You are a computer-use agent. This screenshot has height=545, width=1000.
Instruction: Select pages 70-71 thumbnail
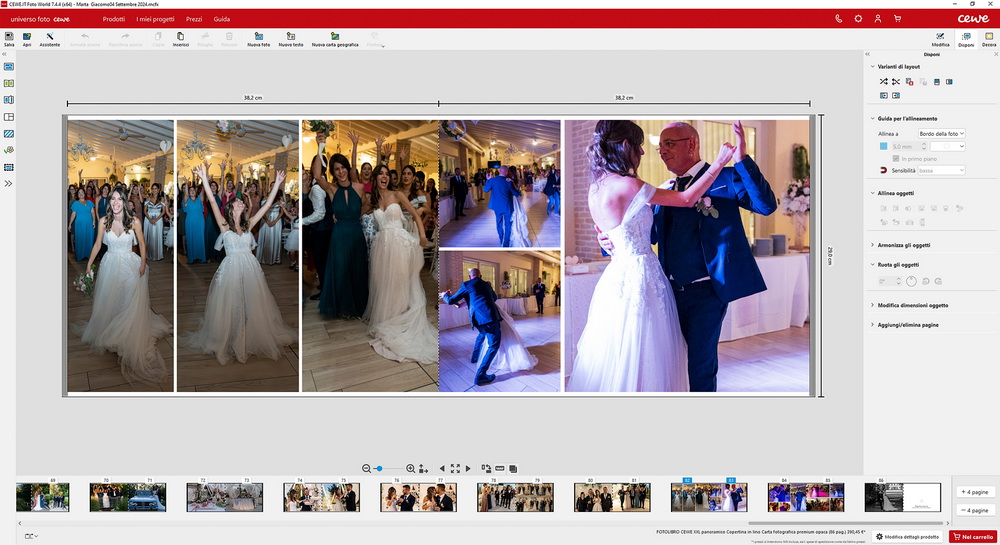tap(128, 497)
